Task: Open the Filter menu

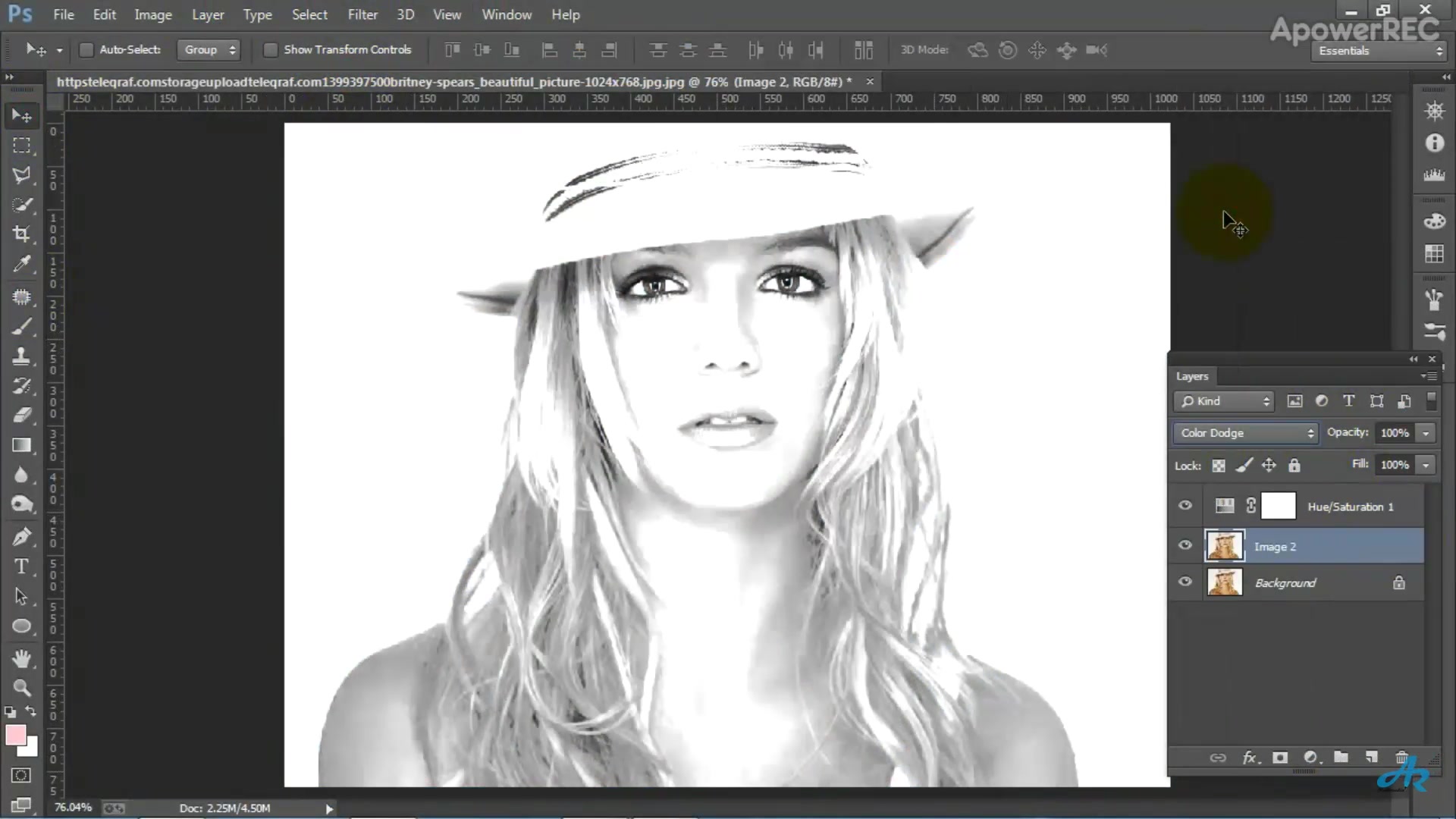Action: (362, 14)
